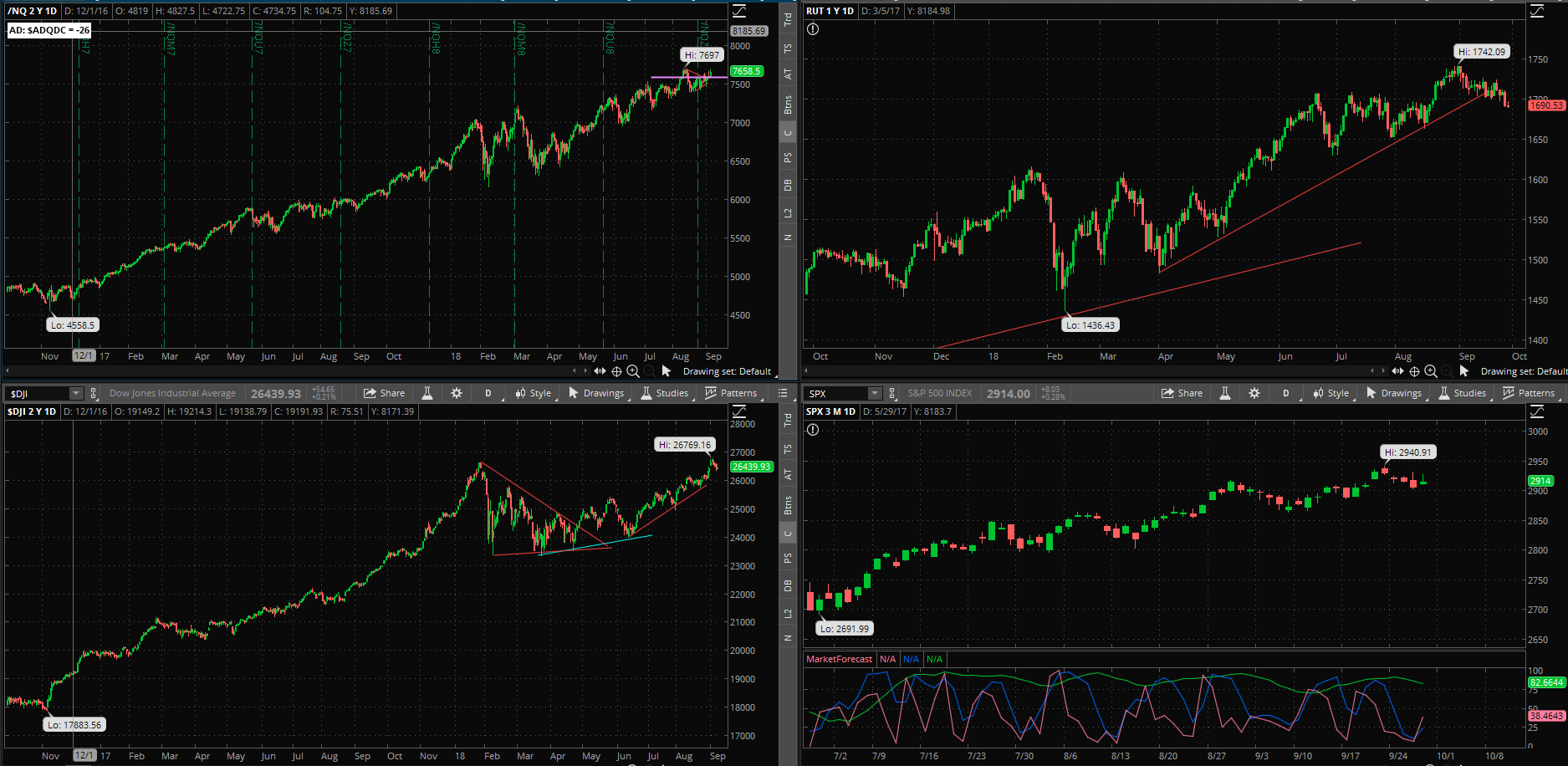Click the price axis scale icon on RUT chart

[x=1537, y=11]
